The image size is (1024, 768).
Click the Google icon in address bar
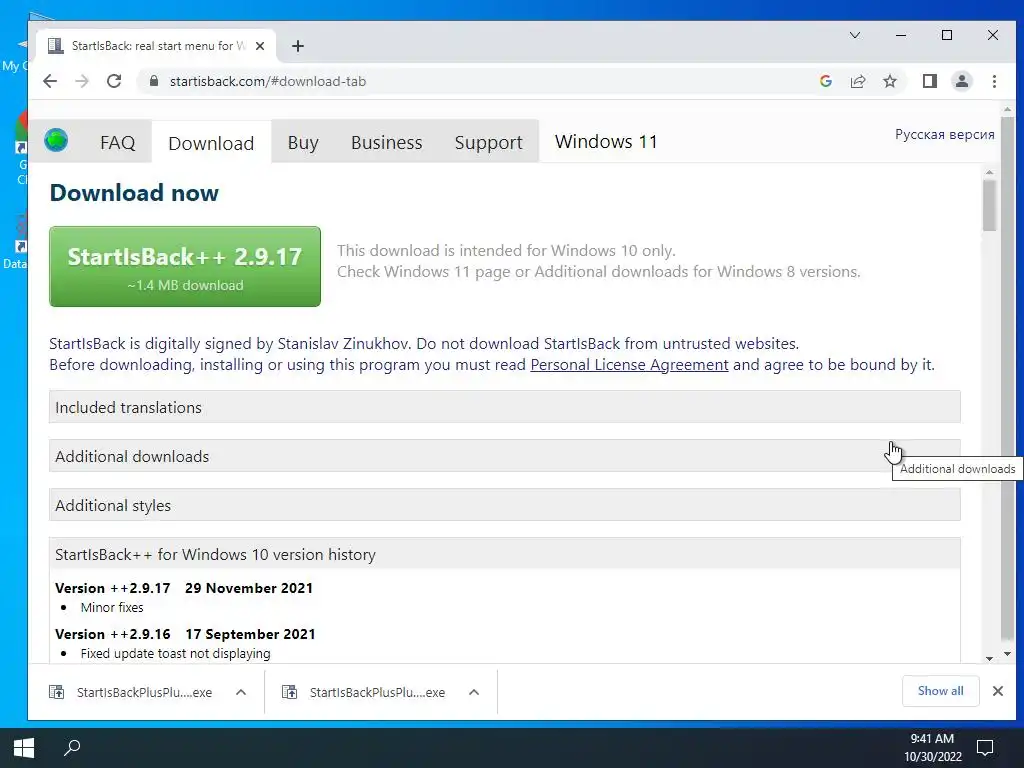(825, 81)
